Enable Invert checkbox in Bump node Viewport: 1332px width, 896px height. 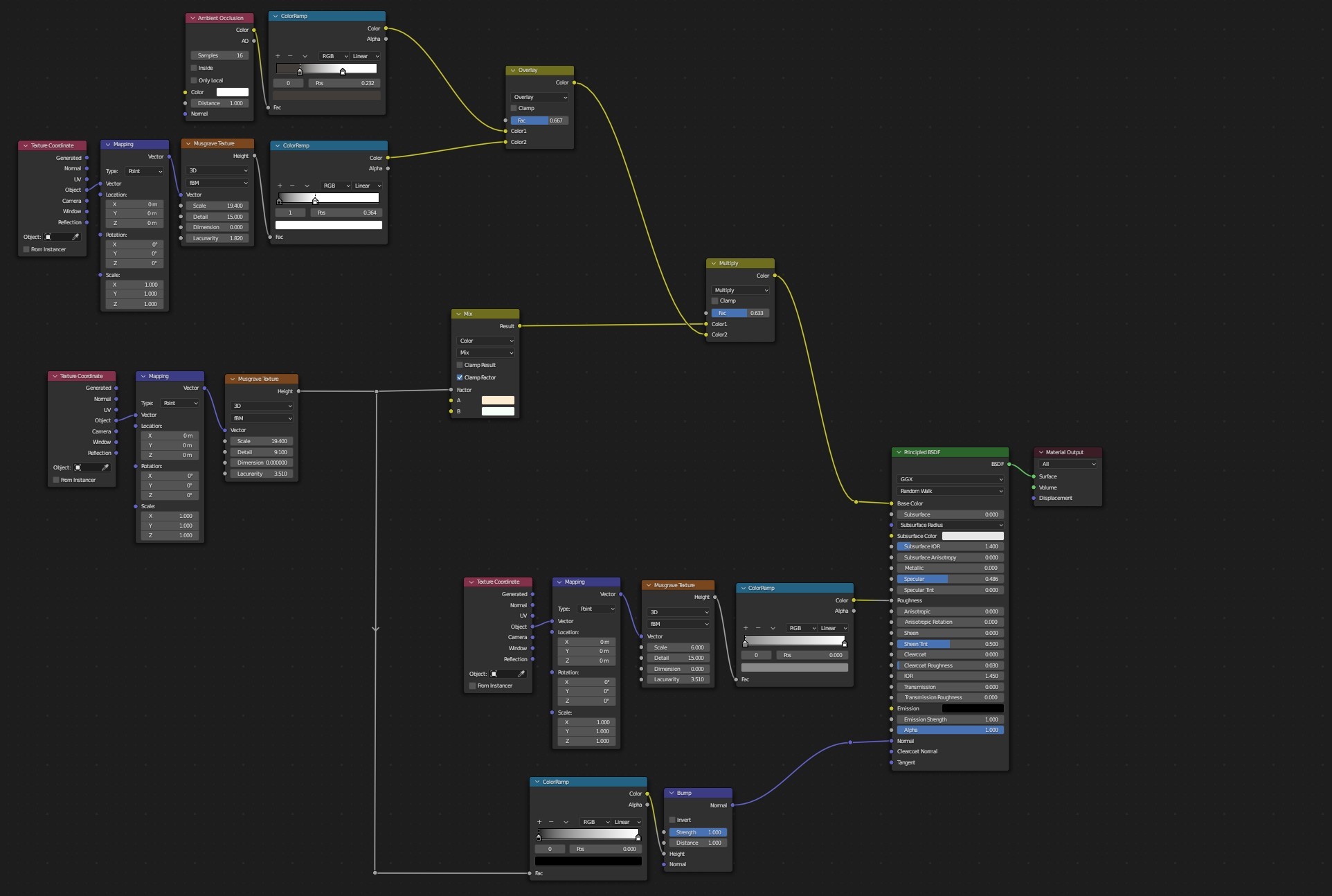[672, 820]
